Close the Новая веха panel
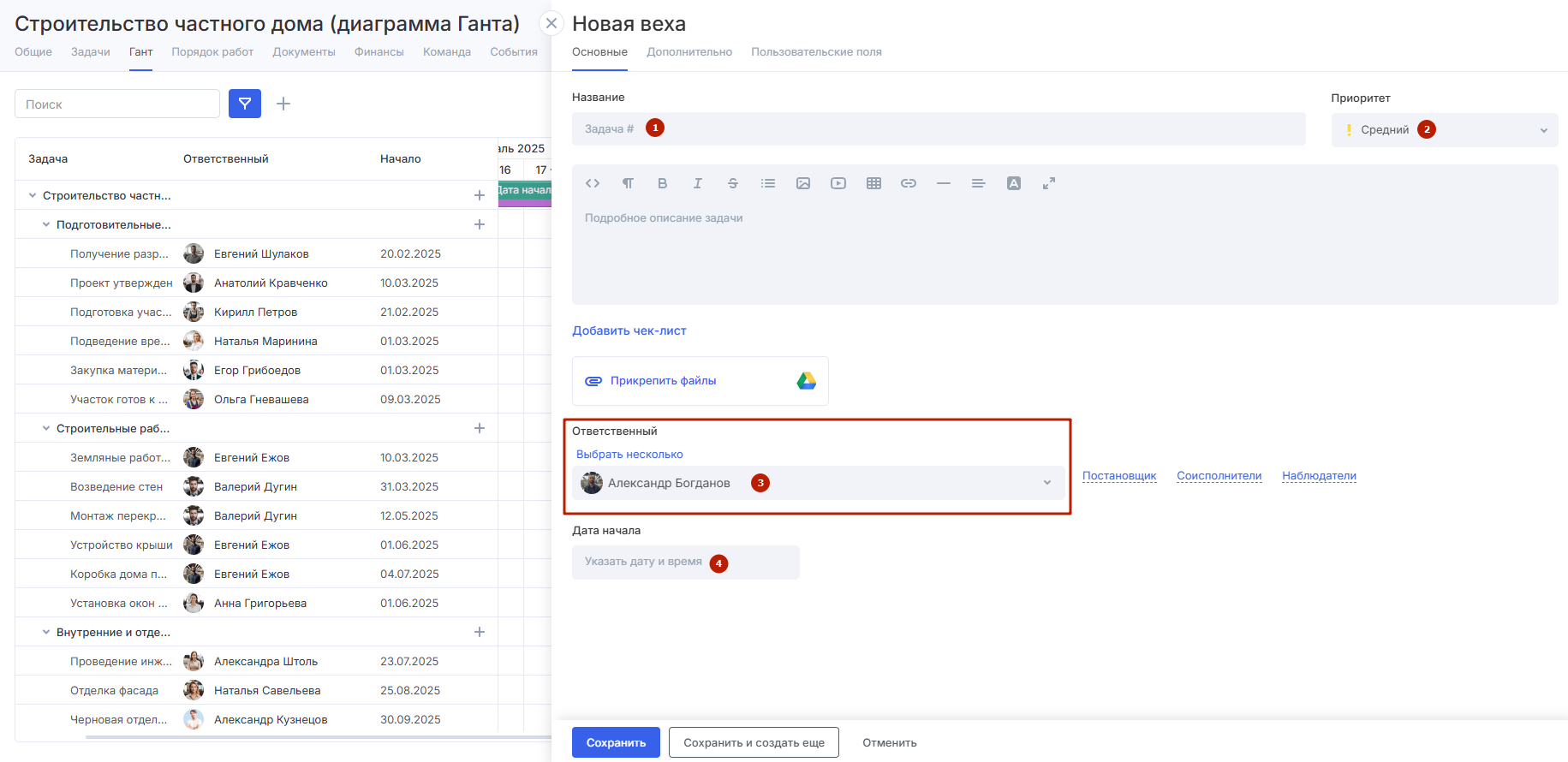Image resolution: width=1568 pixels, height=762 pixels. pos(551,23)
